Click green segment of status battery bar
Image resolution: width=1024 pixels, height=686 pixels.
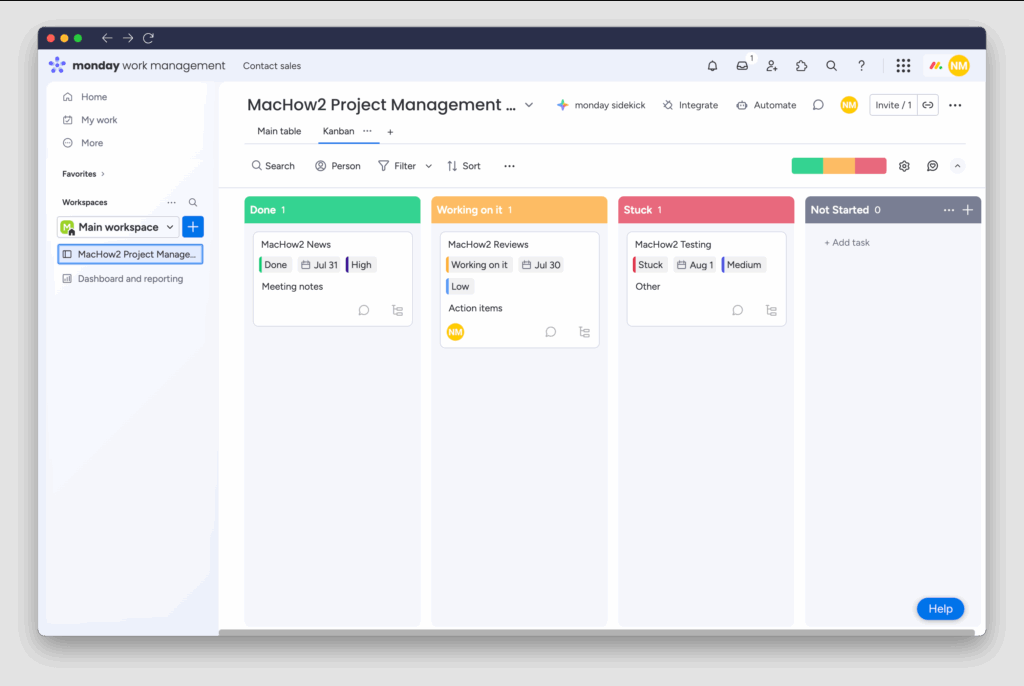(x=807, y=166)
